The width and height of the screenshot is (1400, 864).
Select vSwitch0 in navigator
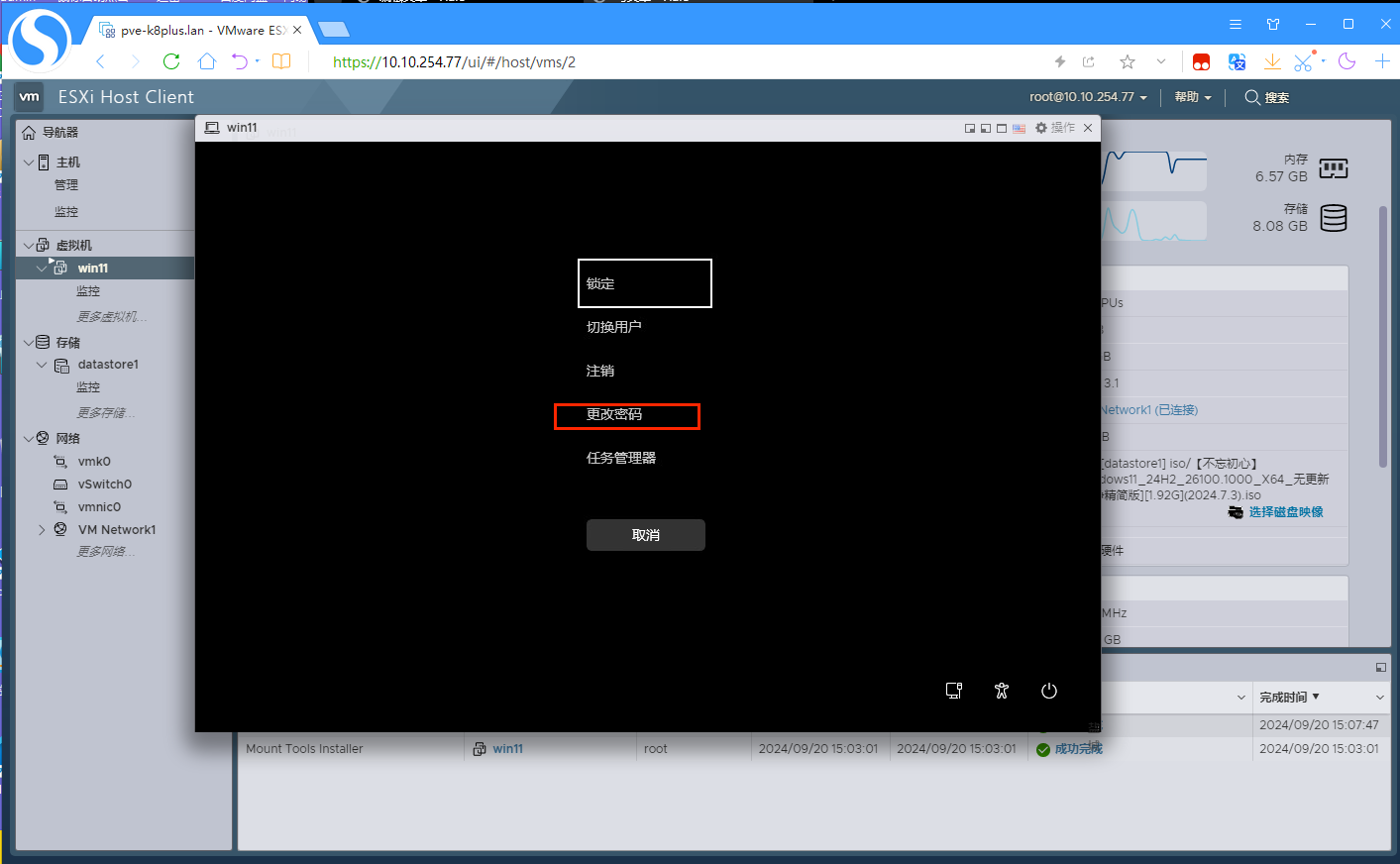[x=105, y=485]
